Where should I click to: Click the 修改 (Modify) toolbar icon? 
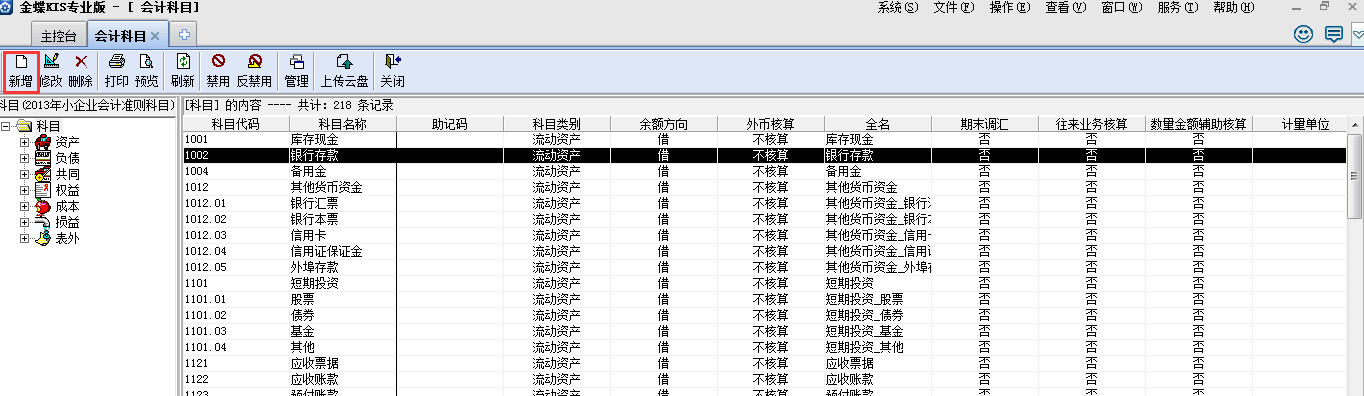pyautogui.click(x=51, y=70)
